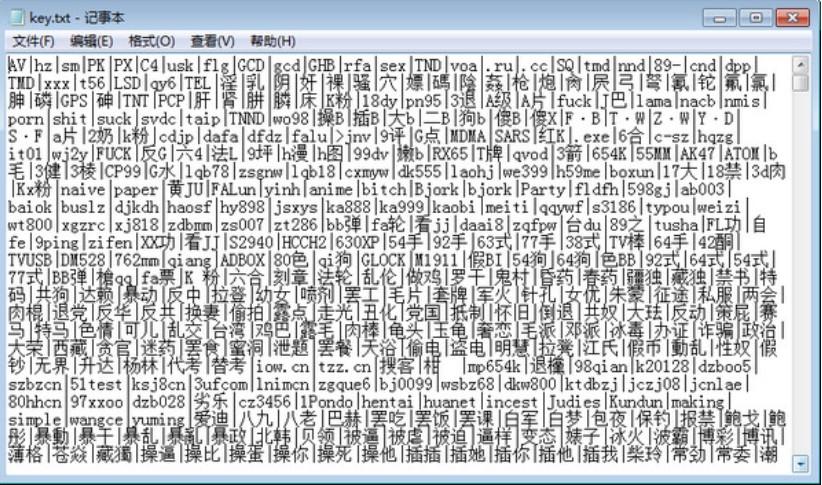Place cursor on the word "Party"

click(x=543, y=189)
